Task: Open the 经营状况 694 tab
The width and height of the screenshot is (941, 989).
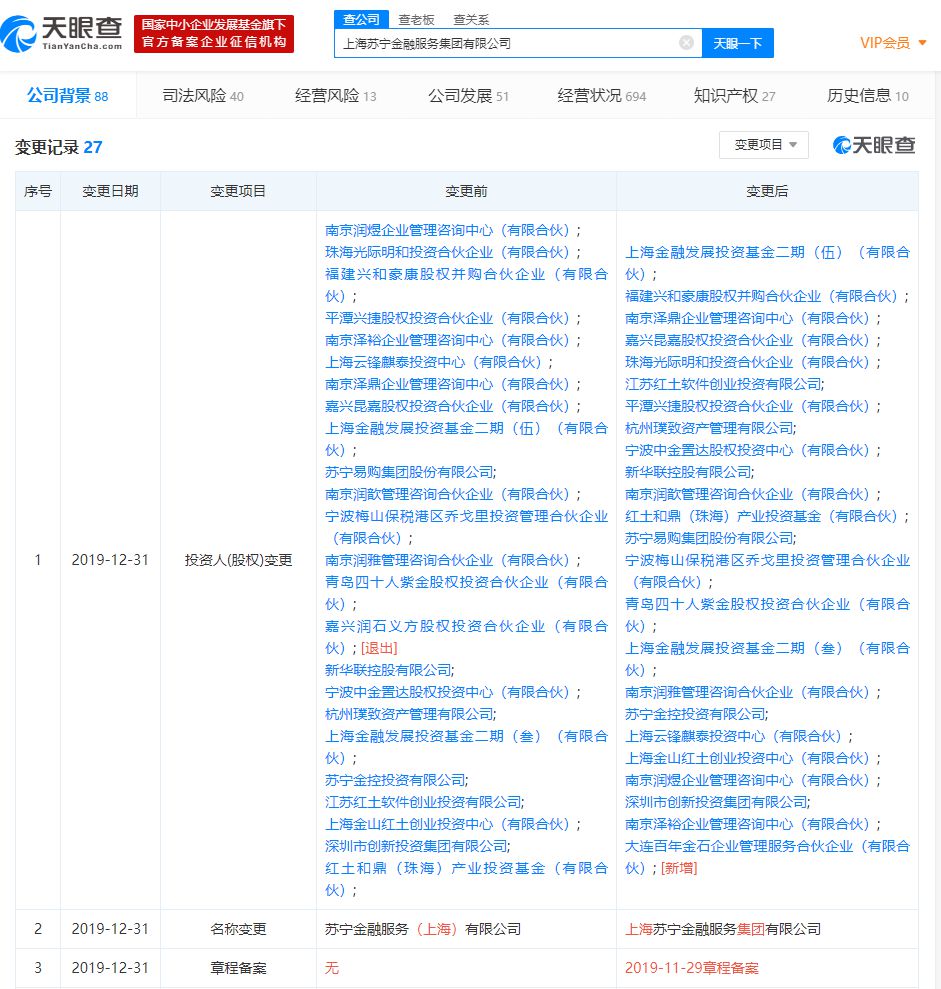Action: pyautogui.click(x=602, y=96)
